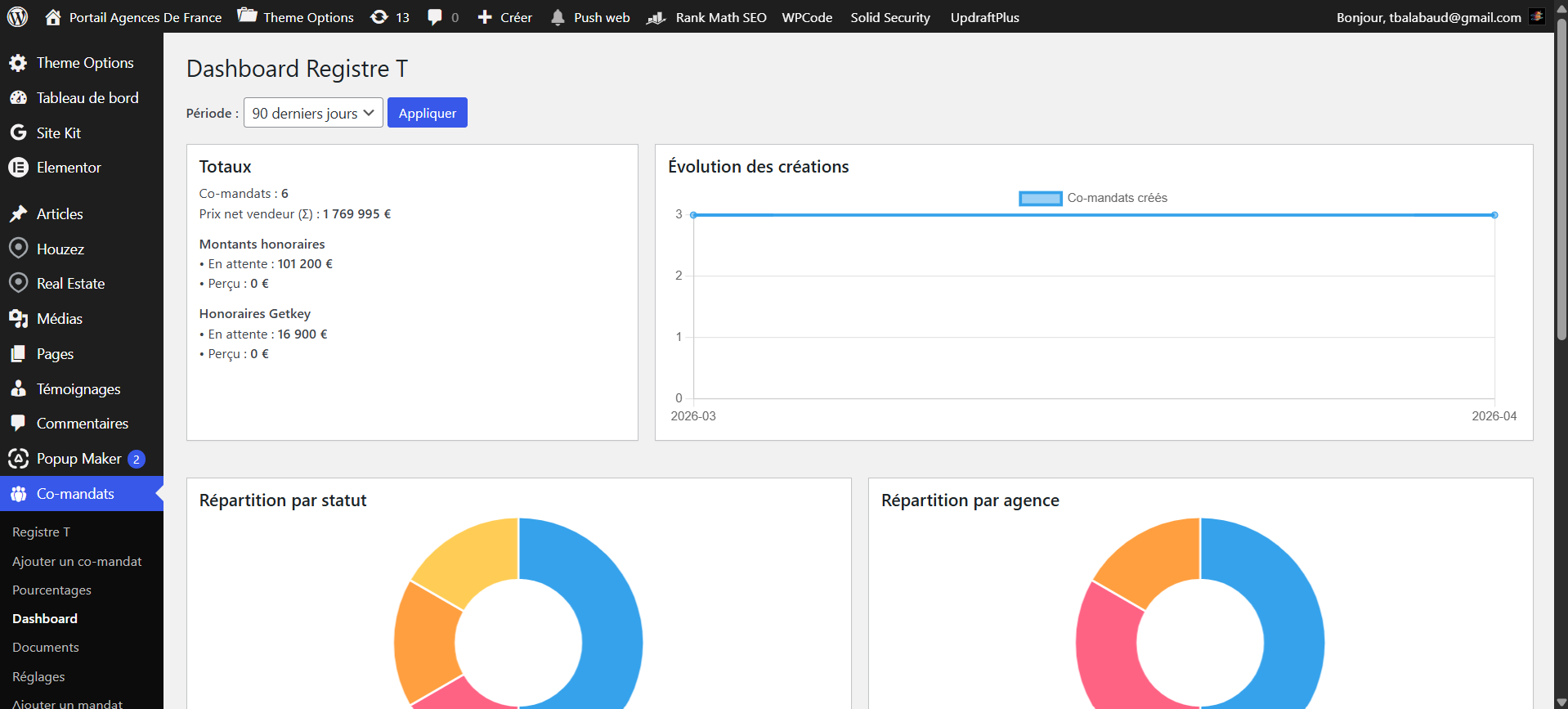This screenshot has height=709, width=1568.
Task: Click the user avatar at top right
Action: click(x=1537, y=16)
